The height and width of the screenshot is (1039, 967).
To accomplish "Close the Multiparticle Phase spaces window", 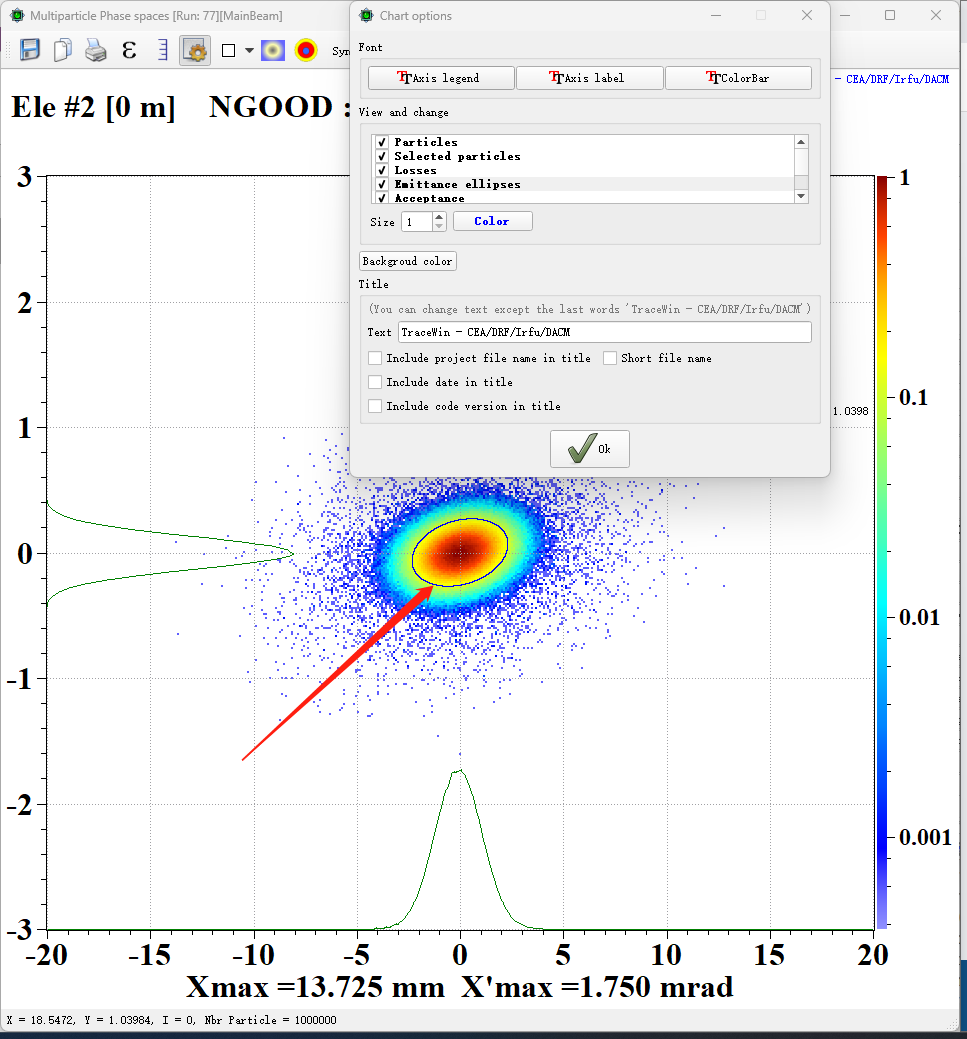I will [936, 15].
